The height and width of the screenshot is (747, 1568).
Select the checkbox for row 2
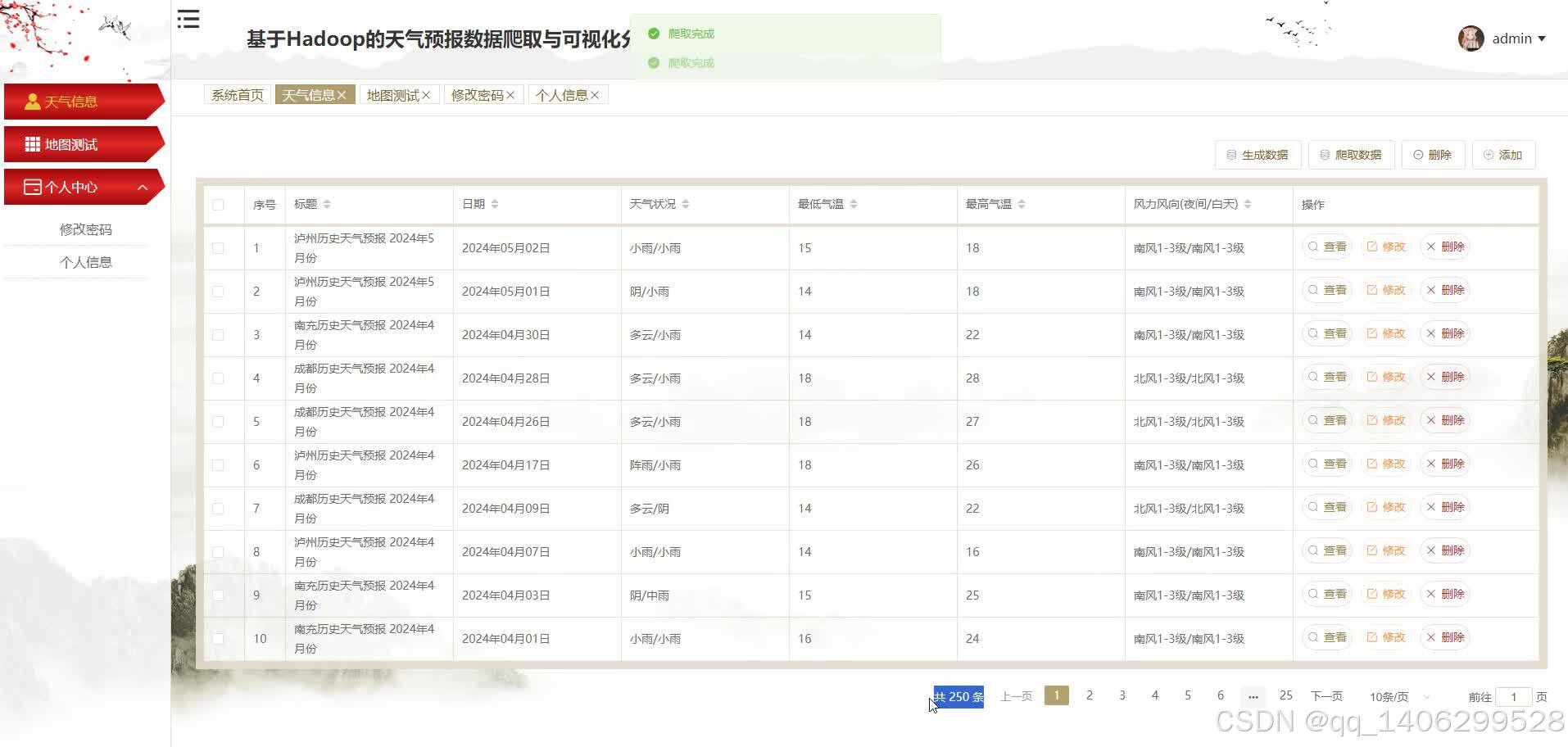pyautogui.click(x=218, y=292)
